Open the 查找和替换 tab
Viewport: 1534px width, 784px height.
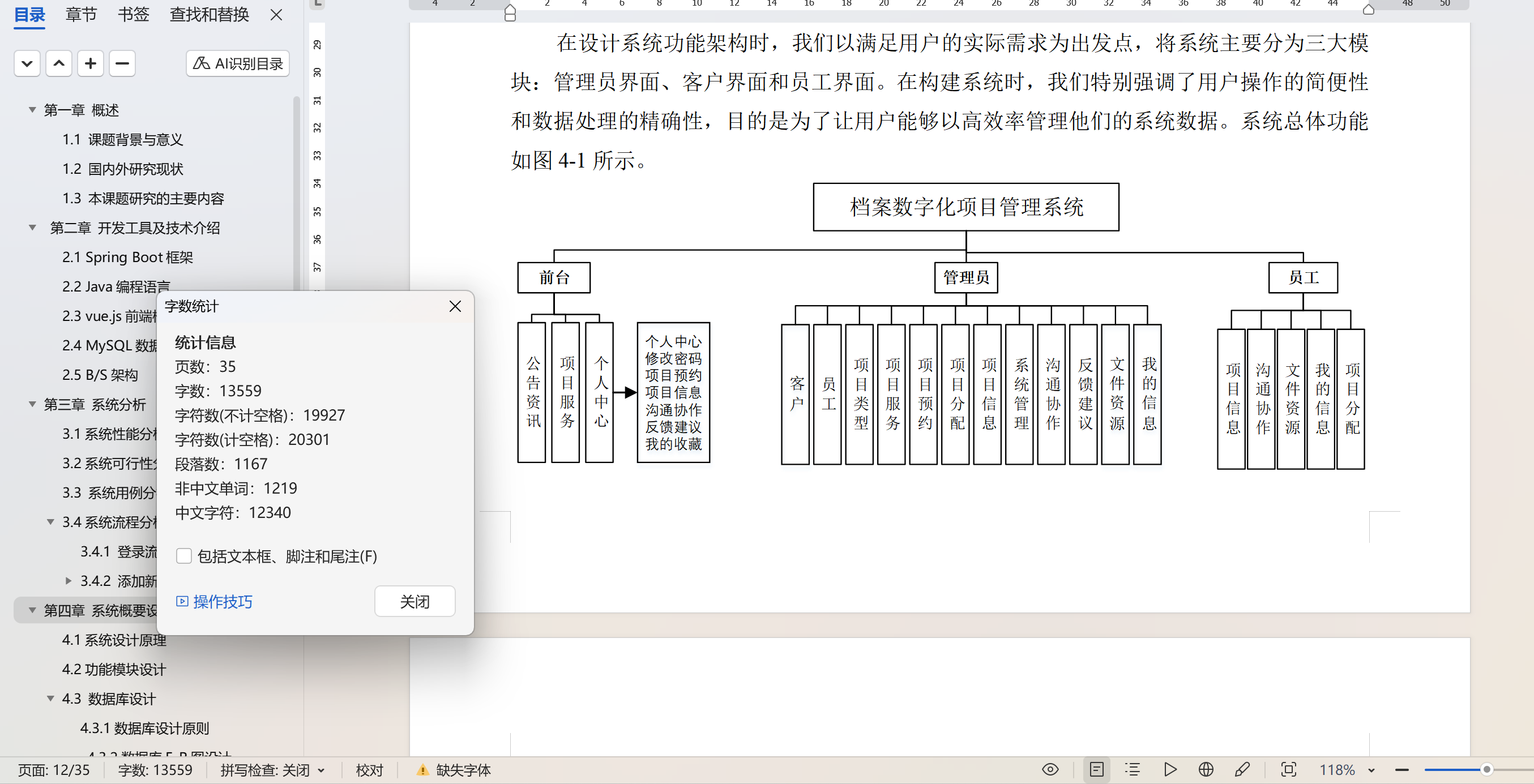click(209, 15)
